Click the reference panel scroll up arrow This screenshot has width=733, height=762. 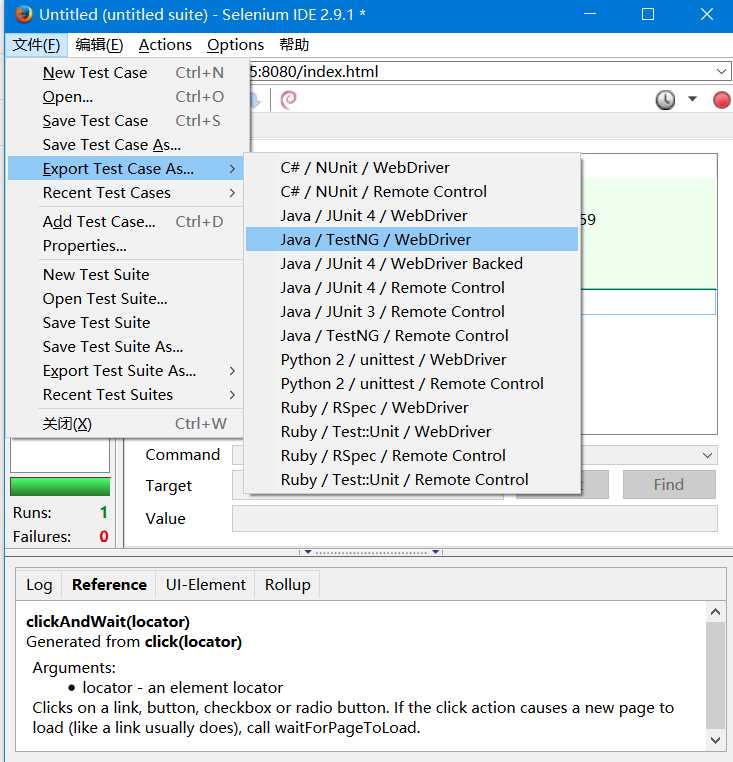pos(715,612)
